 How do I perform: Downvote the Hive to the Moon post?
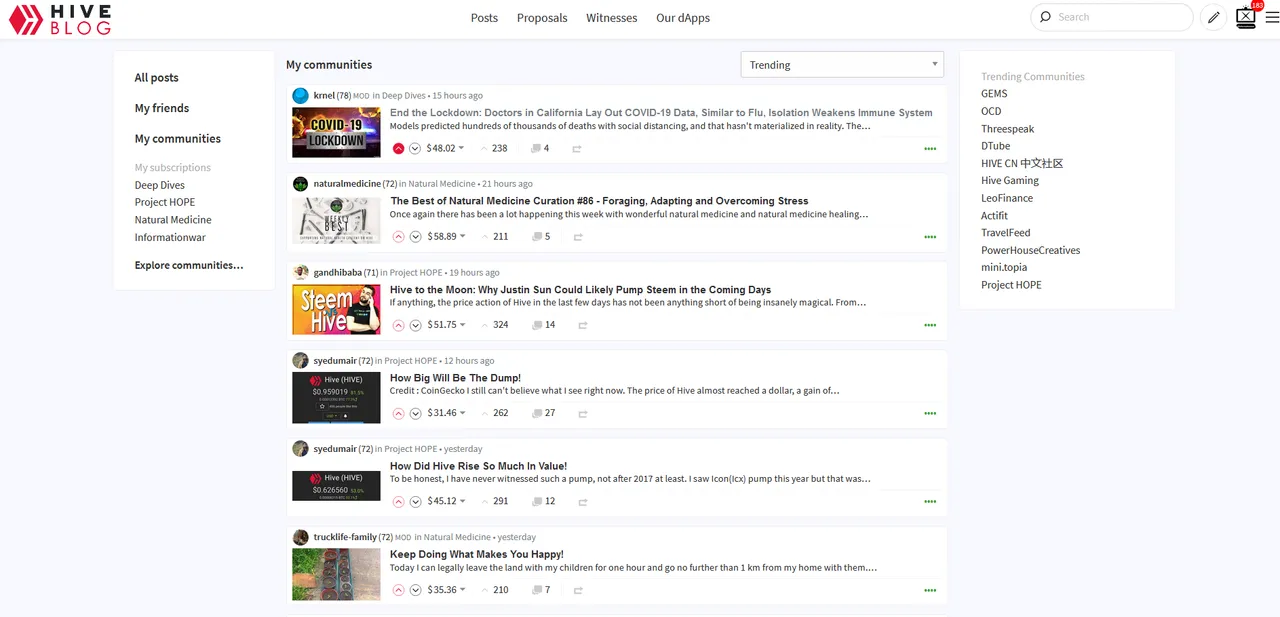pyautogui.click(x=415, y=325)
